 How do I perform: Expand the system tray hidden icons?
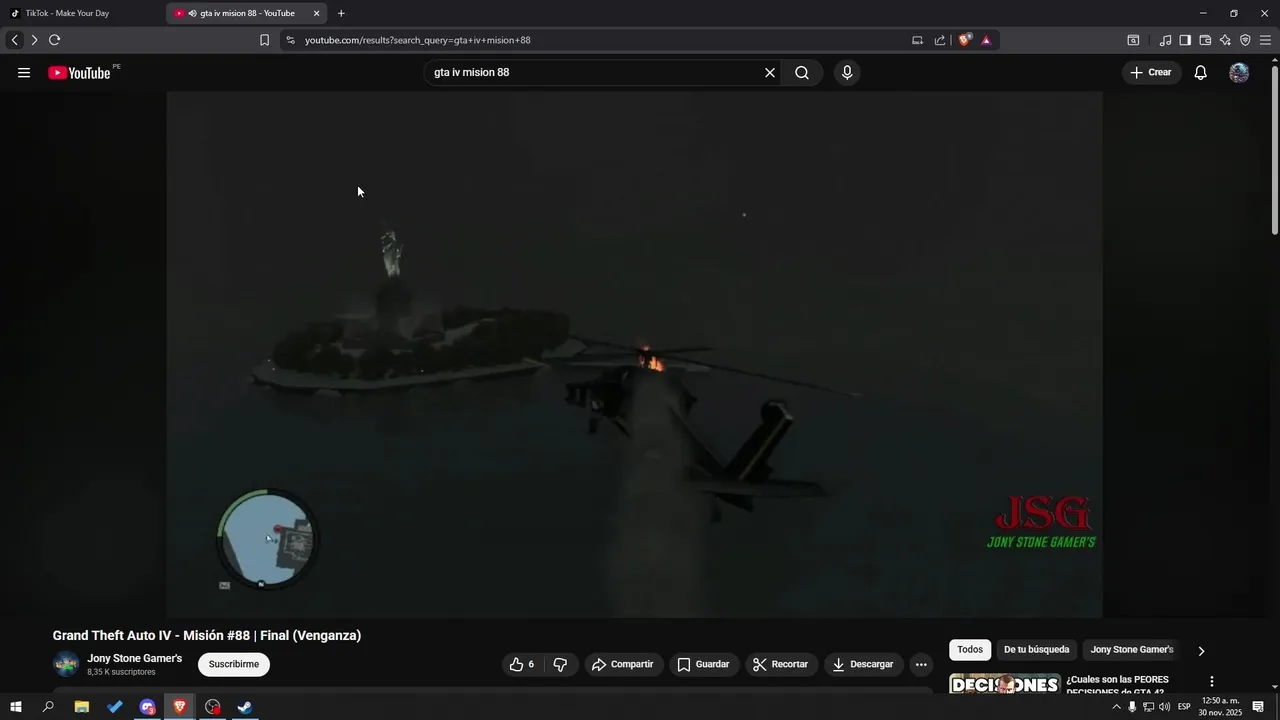point(1116,707)
